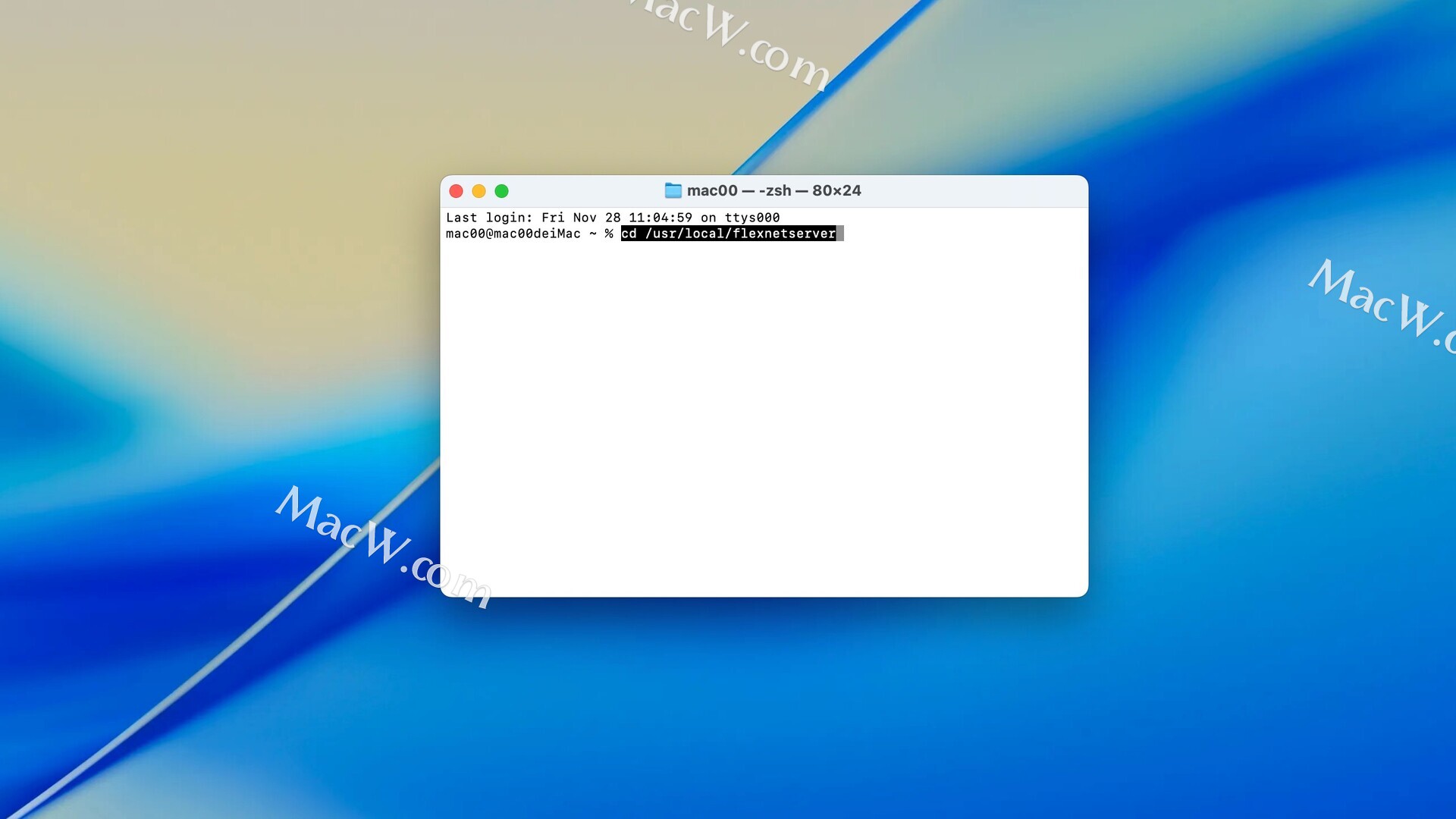Zoom the Terminal with green button

pyautogui.click(x=501, y=191)
